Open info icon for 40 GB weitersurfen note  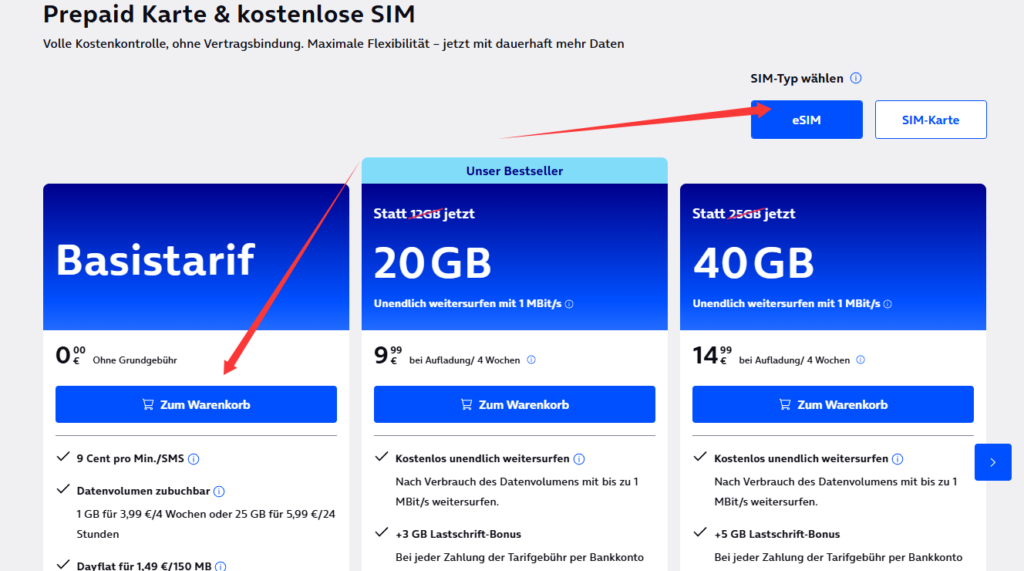pyautogui.click(x=888, y=304)
